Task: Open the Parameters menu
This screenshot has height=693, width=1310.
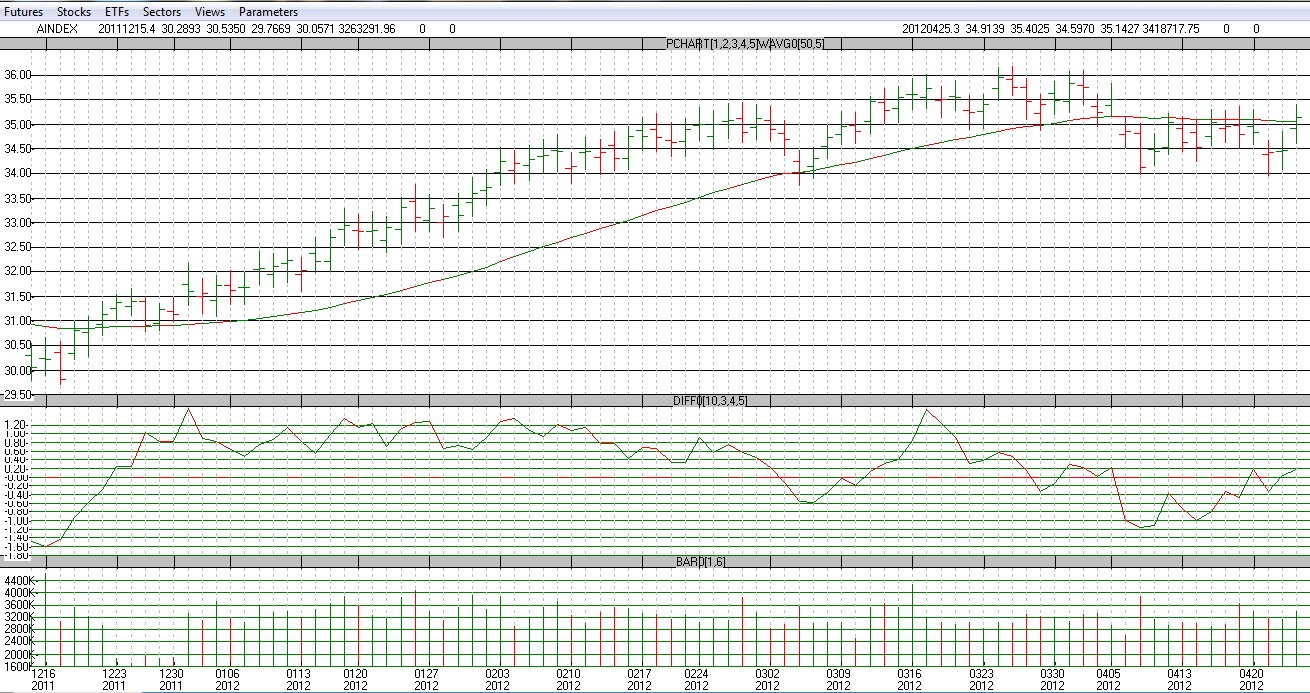Action: point(268,12)
